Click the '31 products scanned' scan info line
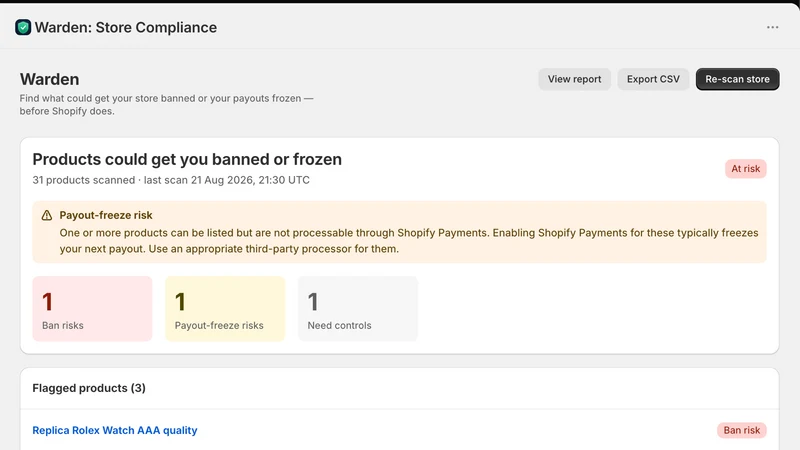This screenshot has height=450, width=800. tap(171, 180)
